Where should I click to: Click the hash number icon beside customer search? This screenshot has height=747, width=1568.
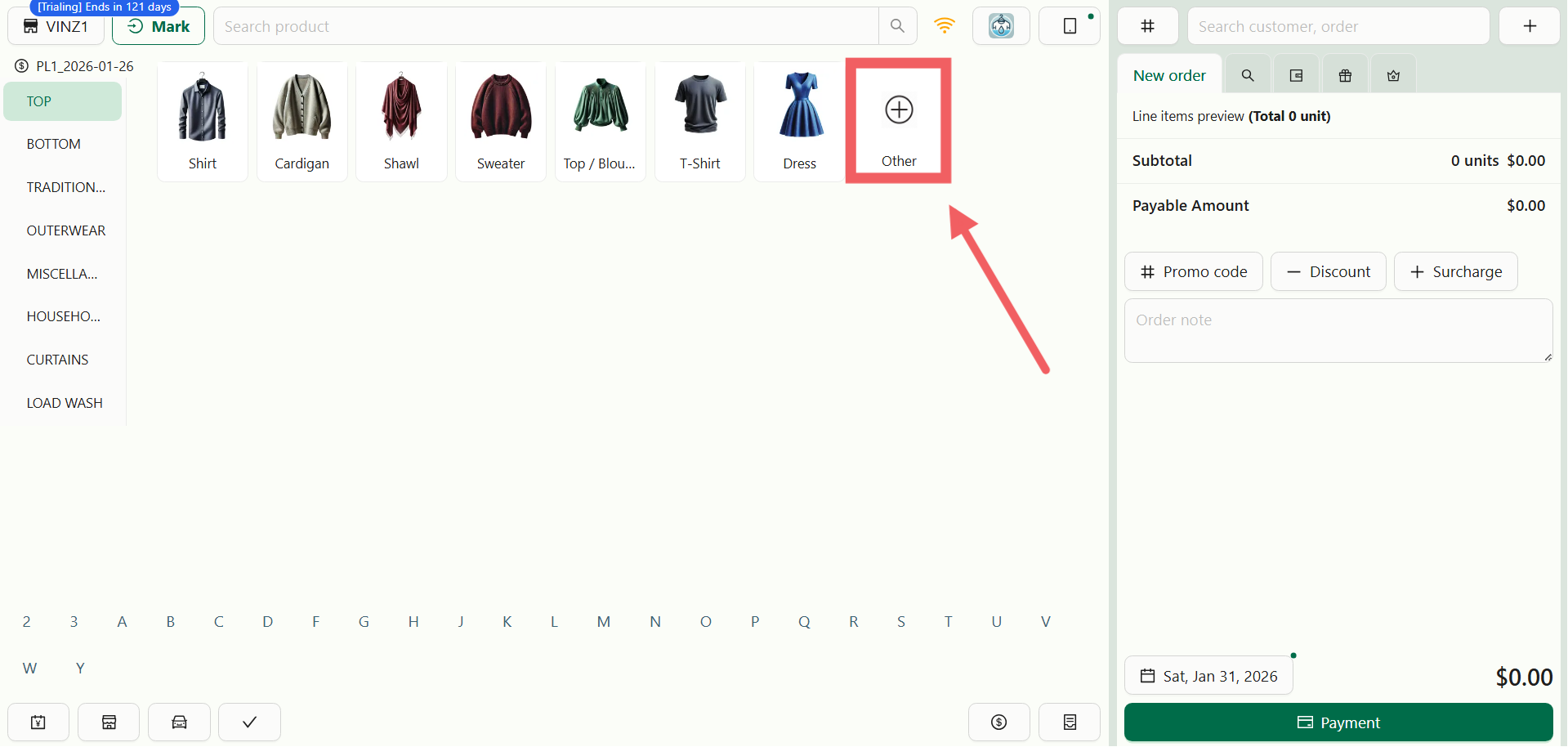point(1147,26)
